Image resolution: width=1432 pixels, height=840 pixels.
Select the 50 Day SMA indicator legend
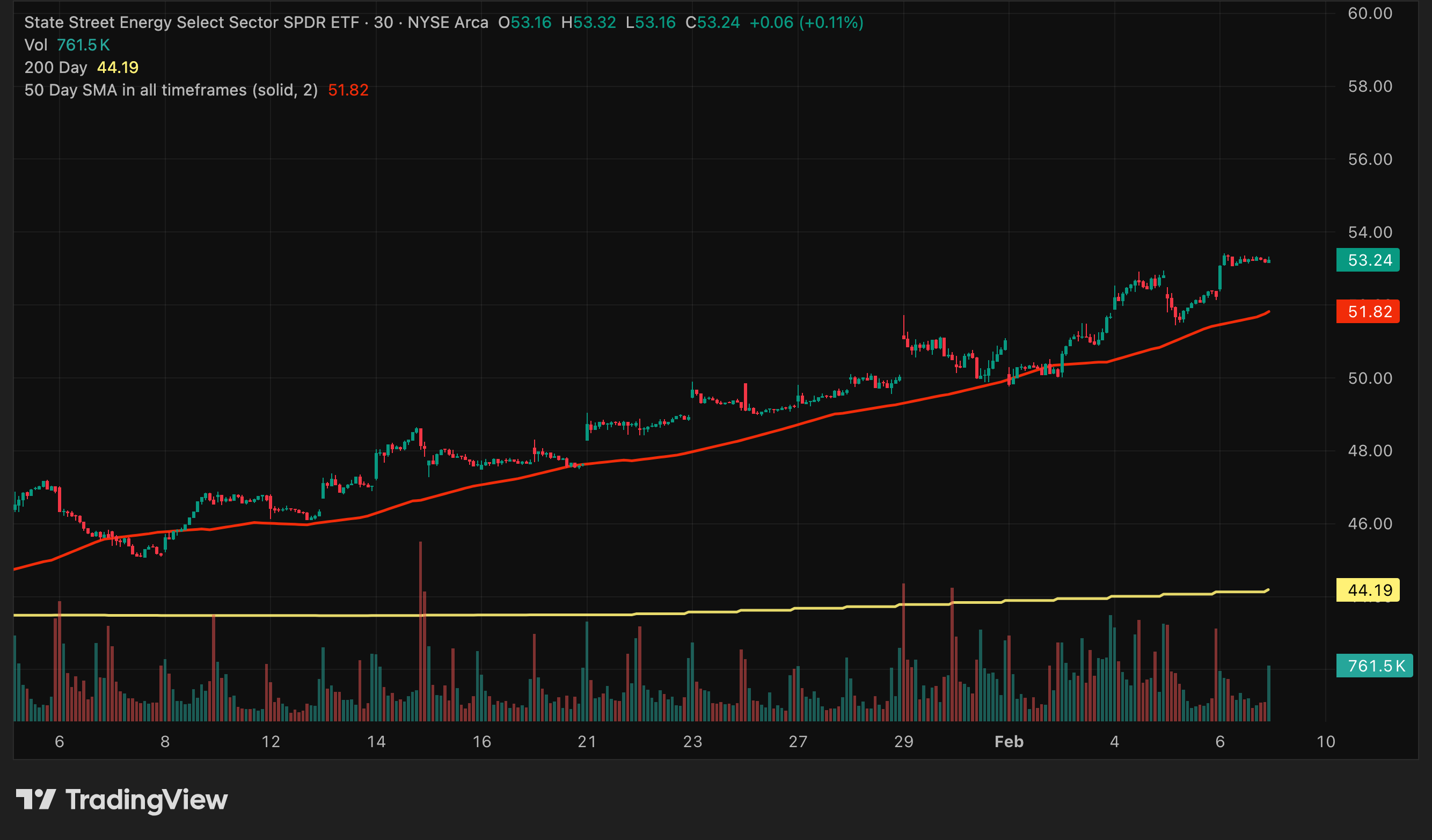pos(171,90)
